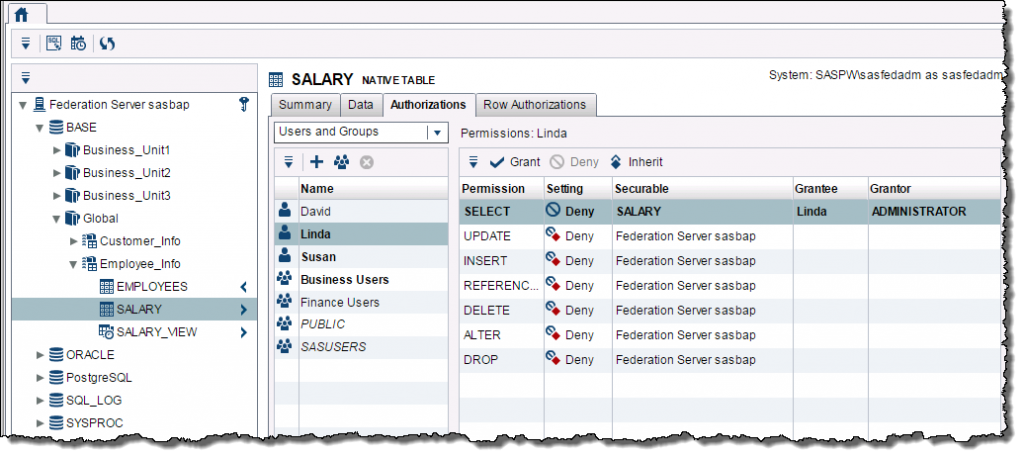Click the Inherit permission button
The image size is (1024, 457).
pos(636,162)
